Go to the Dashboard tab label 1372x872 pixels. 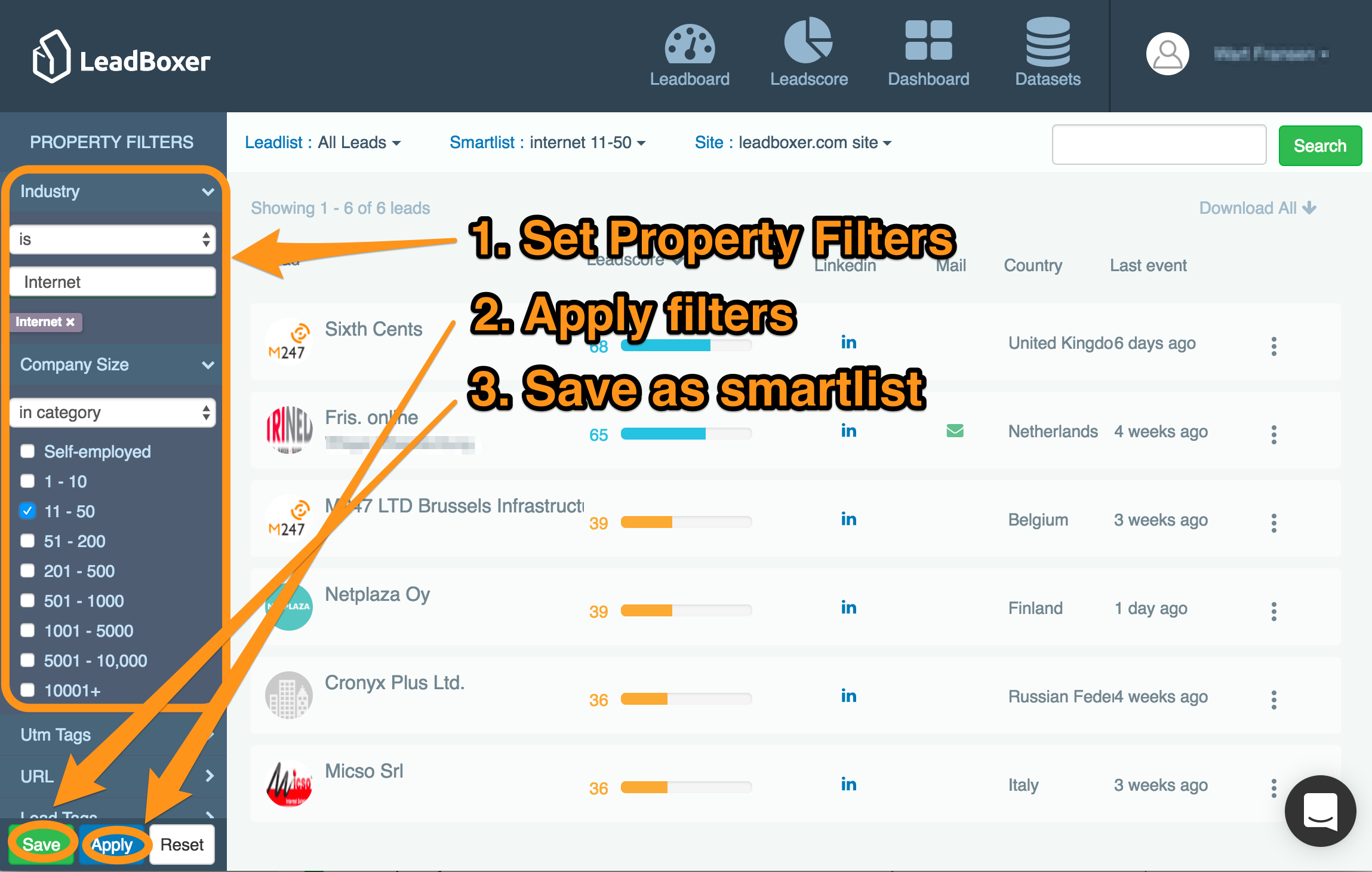point(928,79)
